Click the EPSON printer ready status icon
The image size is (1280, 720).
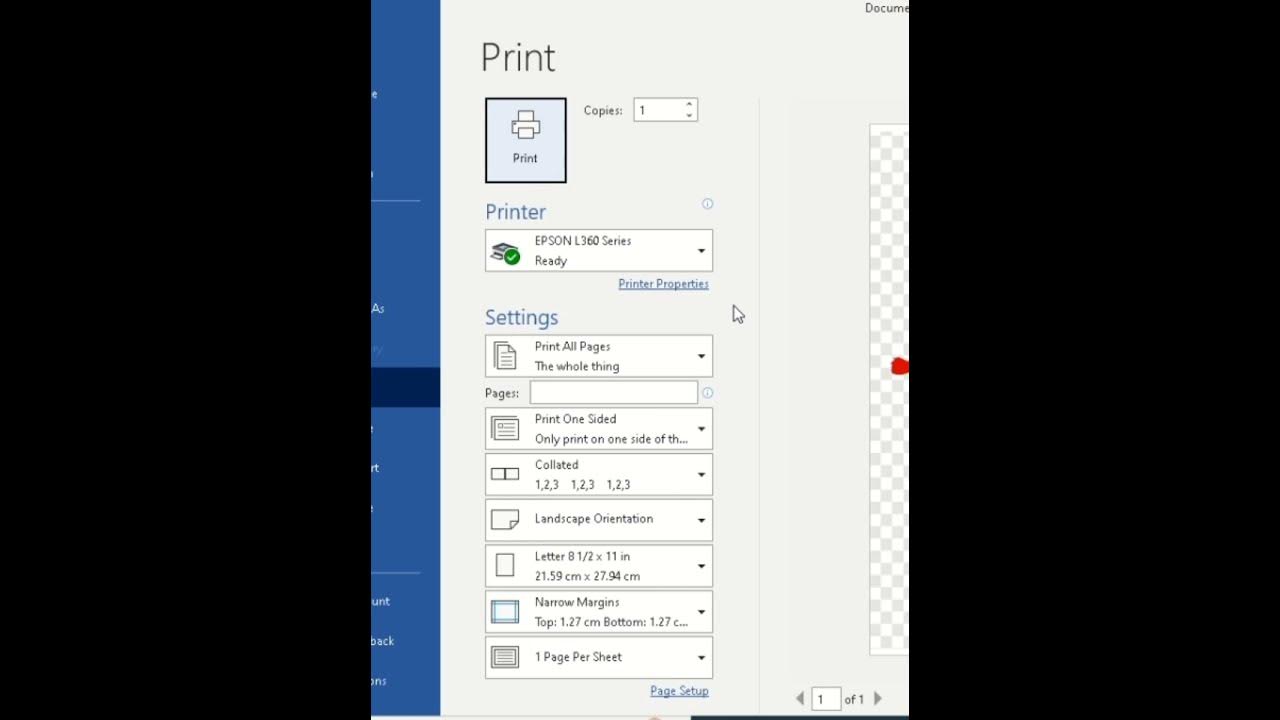point(506,252)
